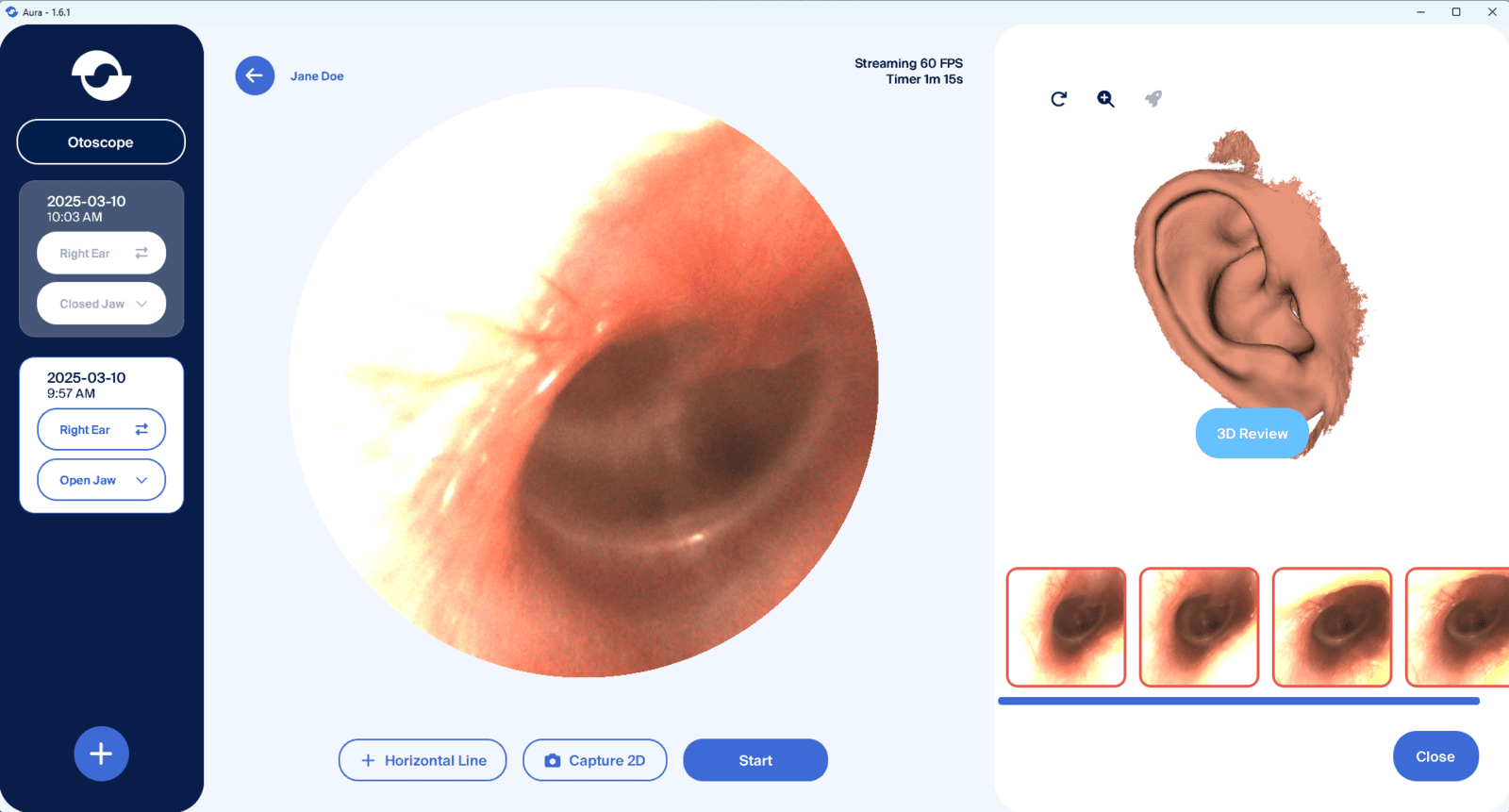Image resolution: width=1509 pixels, height=812 pixels.
Task: Click the rocket icon in the 3D toolbar
Action: click(x=1152, y=99)
